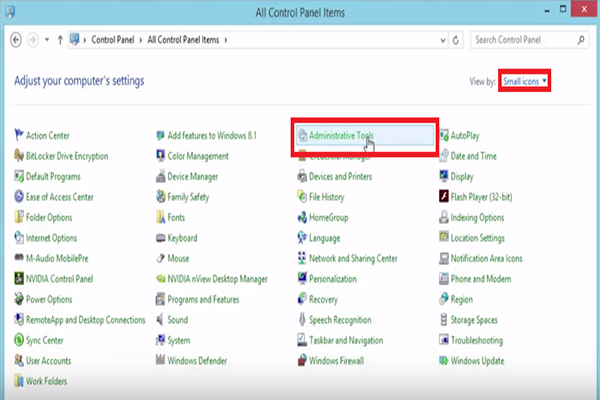
Task: Refresh the Control Panel view
Action: point(456,40)
